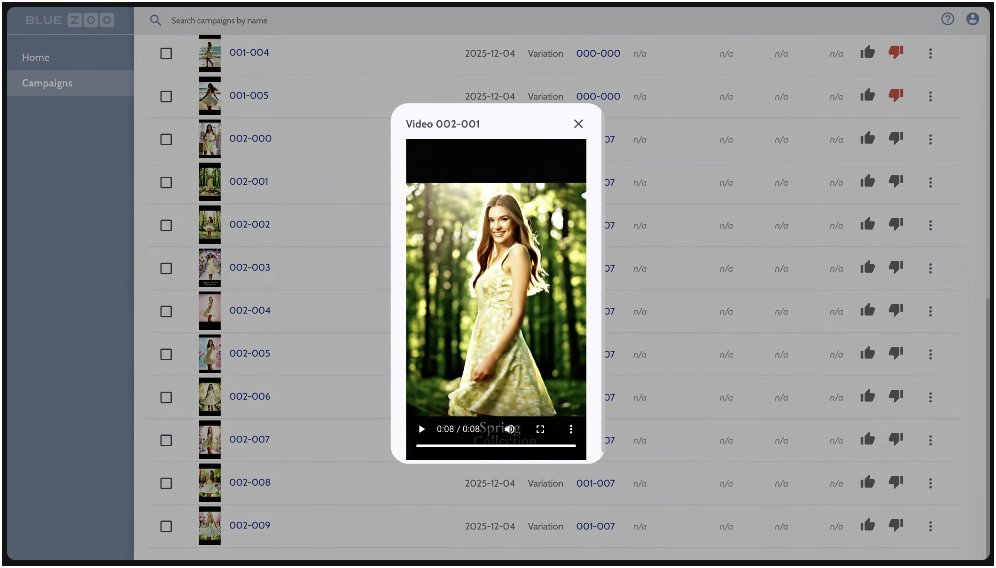This screenshot has width=996, height=568.
Task: Thumbs up video 002-005
Action: tap(868, 354)
